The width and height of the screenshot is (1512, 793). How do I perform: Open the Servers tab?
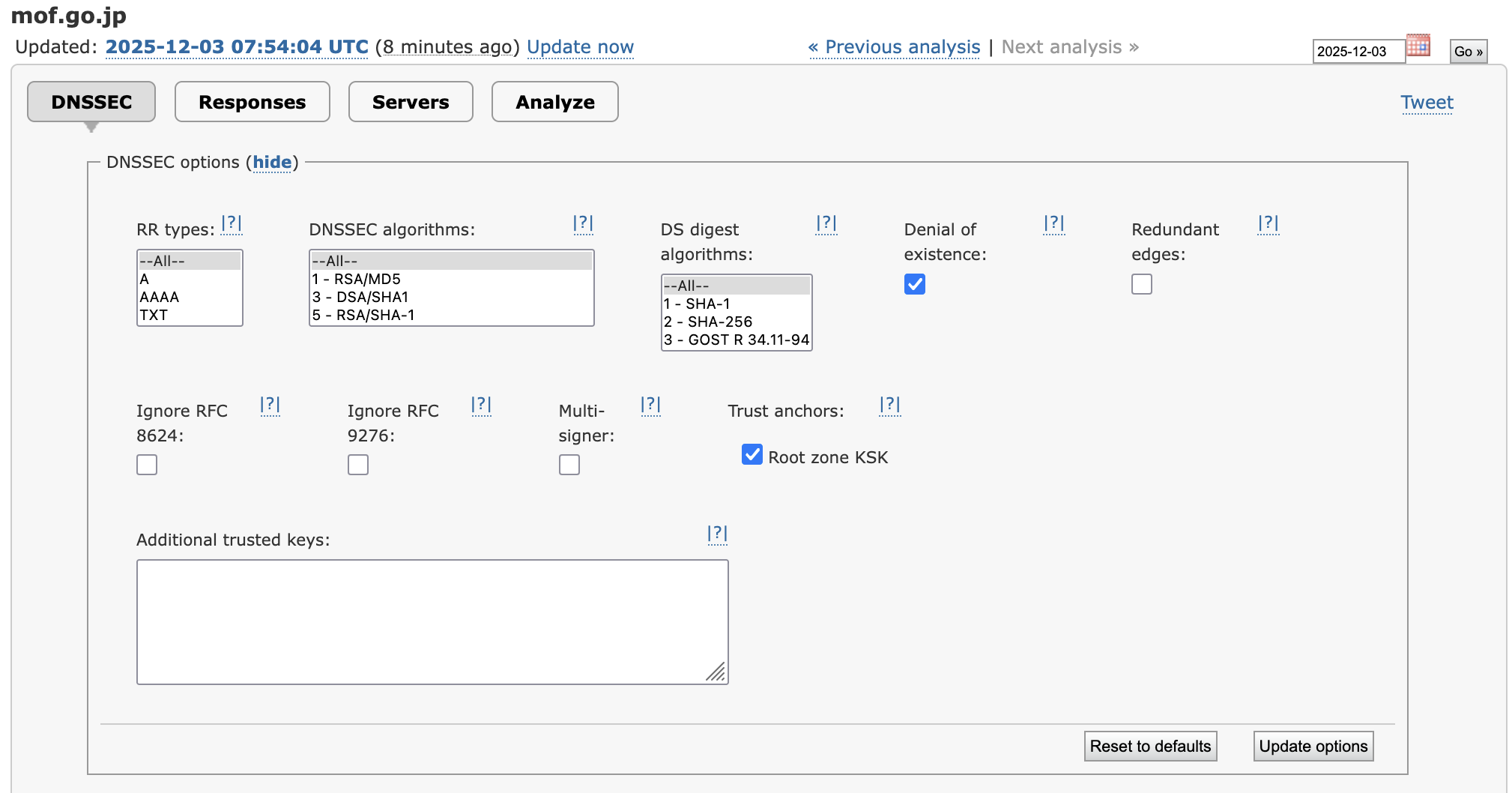pyautogui.click(x=411, y=102)
